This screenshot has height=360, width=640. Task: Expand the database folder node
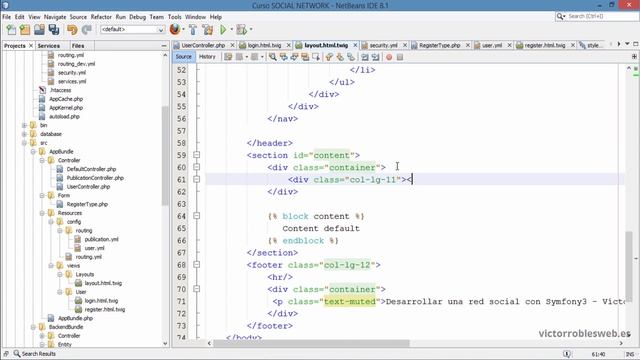pos(24,134)
